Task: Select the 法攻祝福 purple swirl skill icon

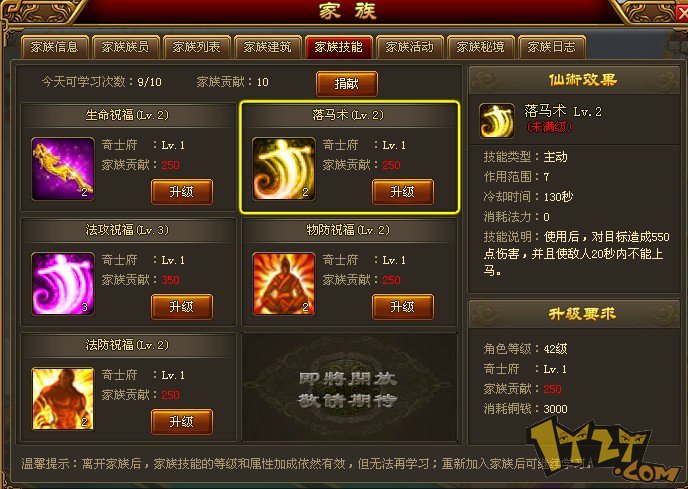Action: click(63, 284)
